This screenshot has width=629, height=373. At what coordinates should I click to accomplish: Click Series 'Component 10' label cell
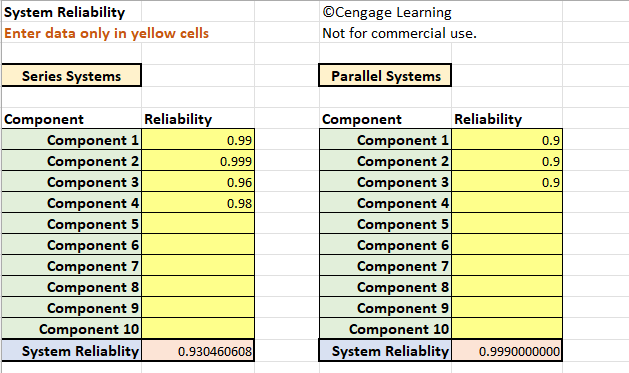(x=71, y=328)
